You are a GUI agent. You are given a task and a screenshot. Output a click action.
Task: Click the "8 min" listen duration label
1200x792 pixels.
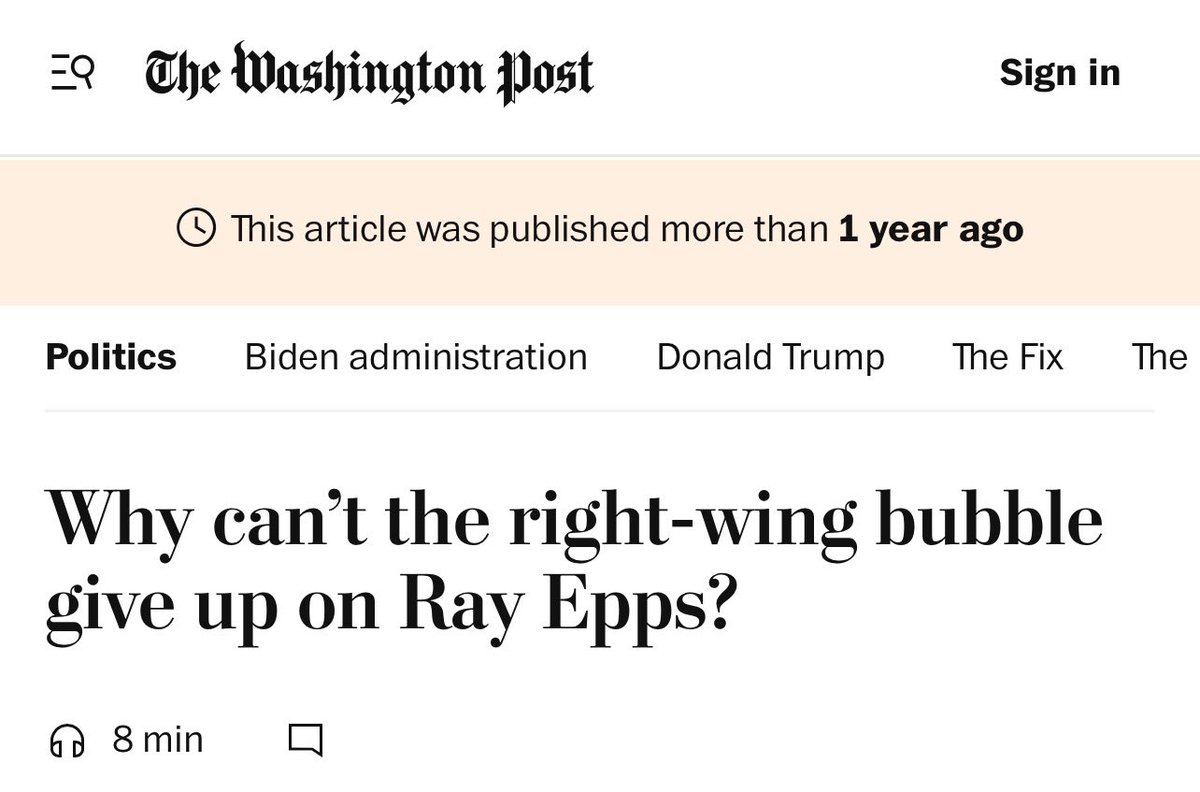click(x=157, y=740)
